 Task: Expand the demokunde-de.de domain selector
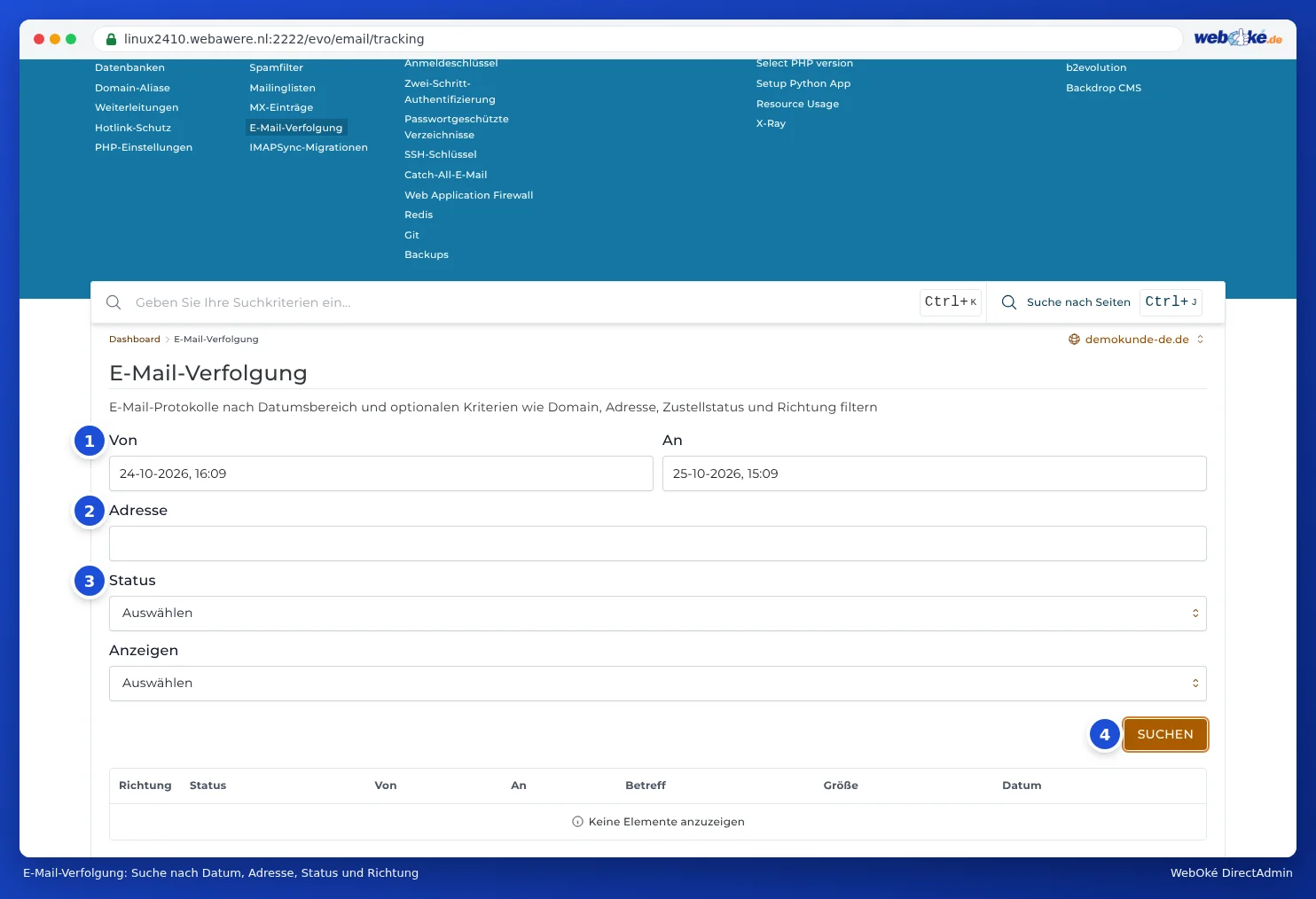click(x=1137, y=340)
